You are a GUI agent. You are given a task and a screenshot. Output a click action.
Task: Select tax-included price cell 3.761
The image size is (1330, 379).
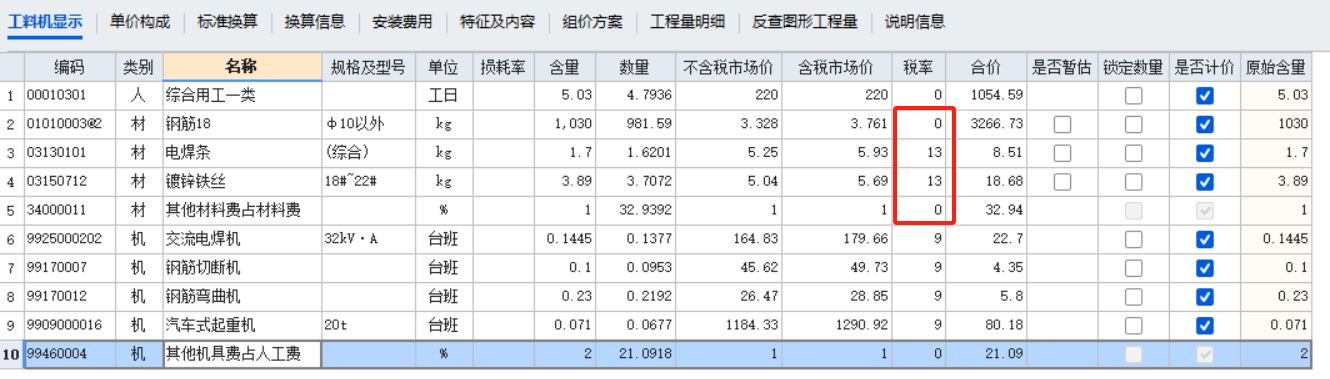pyautogui.click(x=836, y=124)
